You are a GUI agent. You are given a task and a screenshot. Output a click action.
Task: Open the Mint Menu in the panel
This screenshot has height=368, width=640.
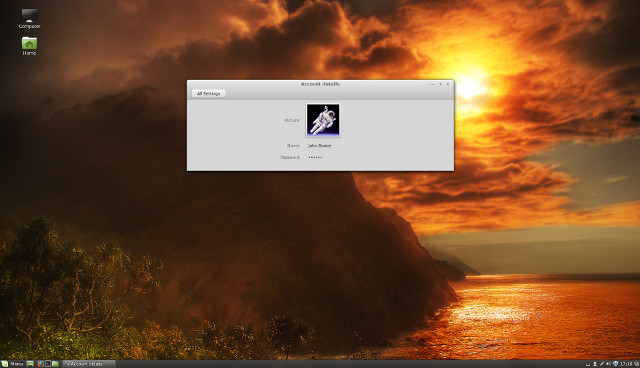tap(12, 364)
